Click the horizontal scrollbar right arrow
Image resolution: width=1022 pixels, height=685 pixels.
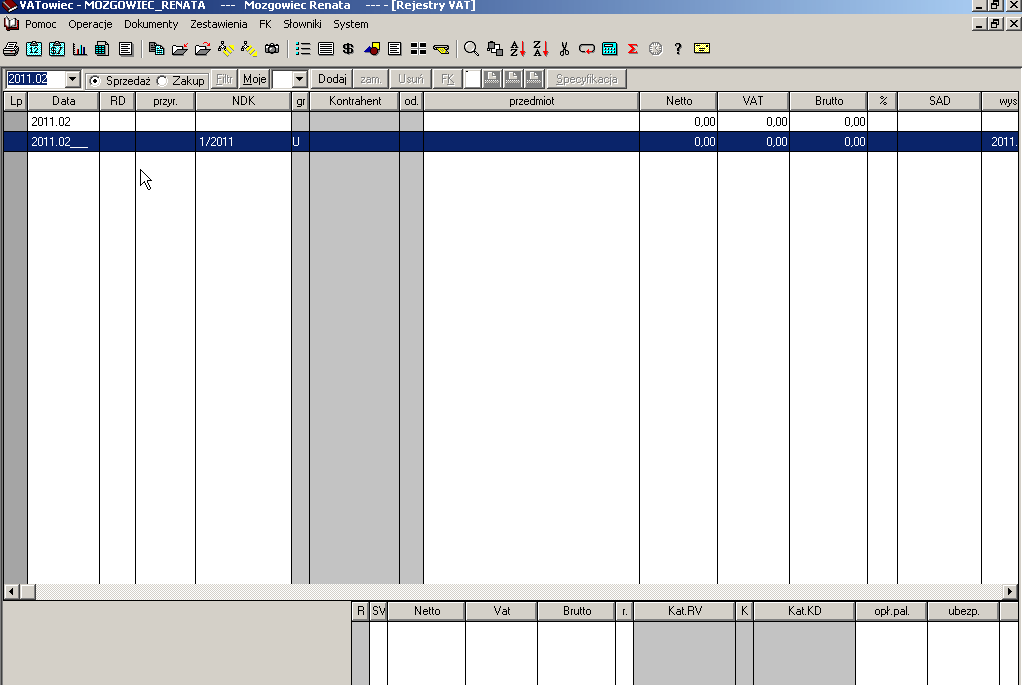click(1012, 592)
